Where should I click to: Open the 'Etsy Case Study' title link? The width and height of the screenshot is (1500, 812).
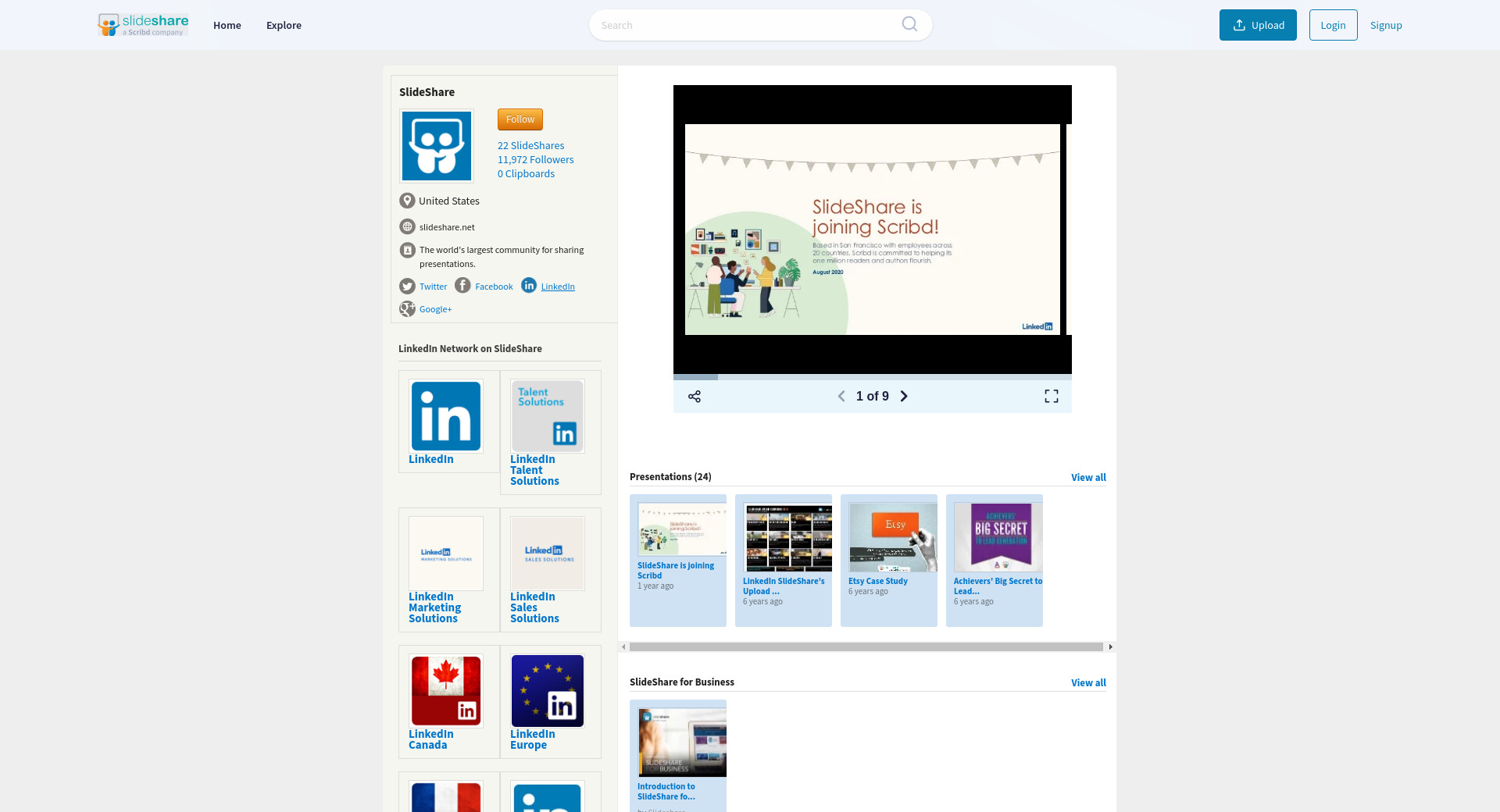pyautogui.click(x=878, y=581)
